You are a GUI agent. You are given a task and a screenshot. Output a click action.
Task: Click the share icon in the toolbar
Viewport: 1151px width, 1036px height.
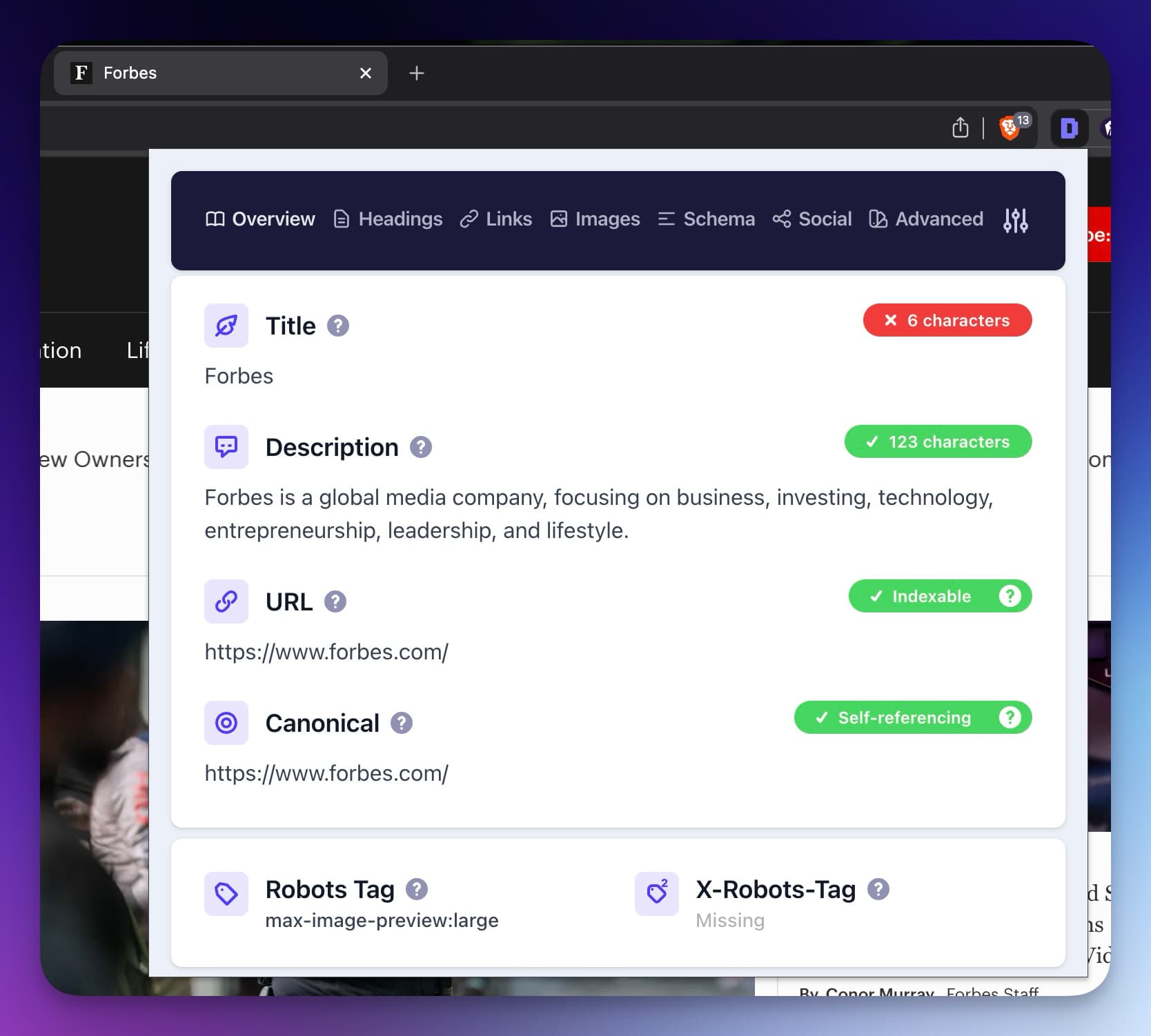pyautogui.click(x=960, y=128)
